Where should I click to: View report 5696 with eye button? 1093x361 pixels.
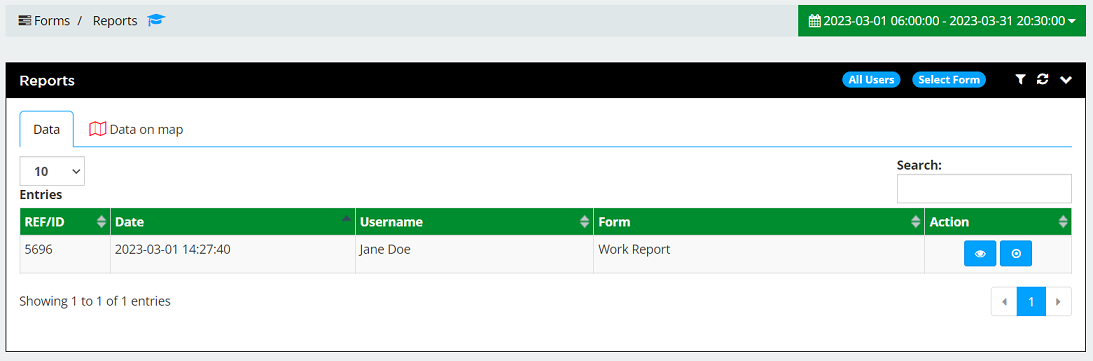980,254
